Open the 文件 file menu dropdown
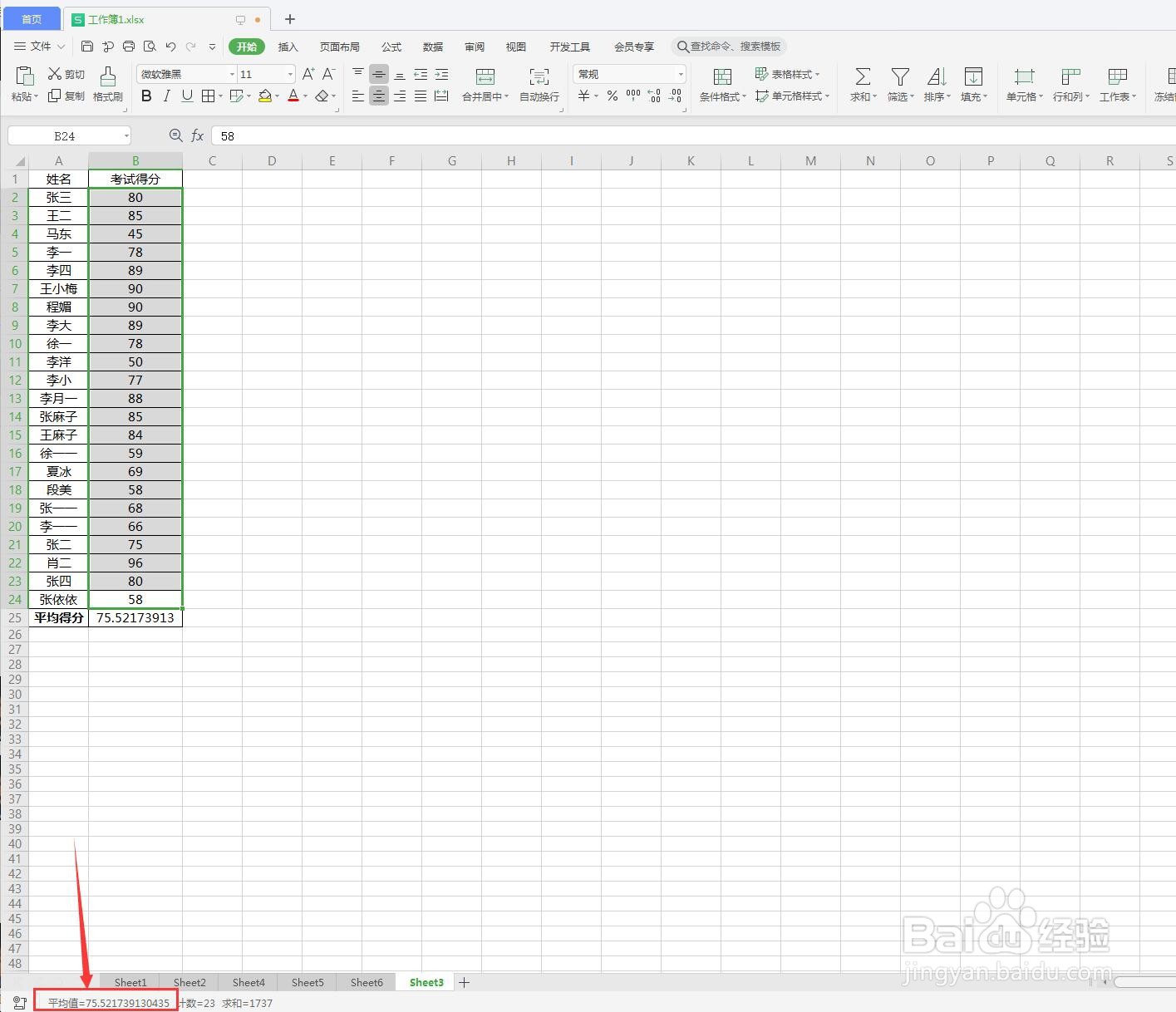 pyautogui.click(x=40, y=47)
